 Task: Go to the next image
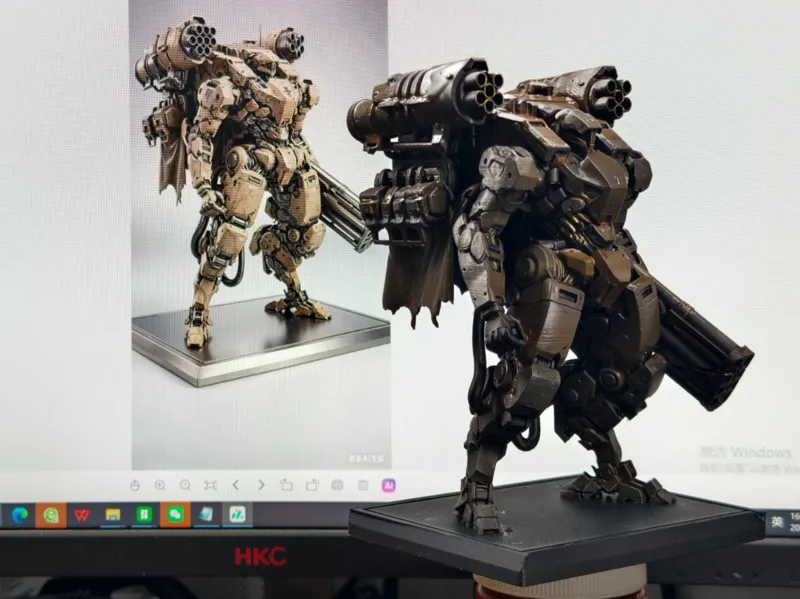tap(261, 485)
